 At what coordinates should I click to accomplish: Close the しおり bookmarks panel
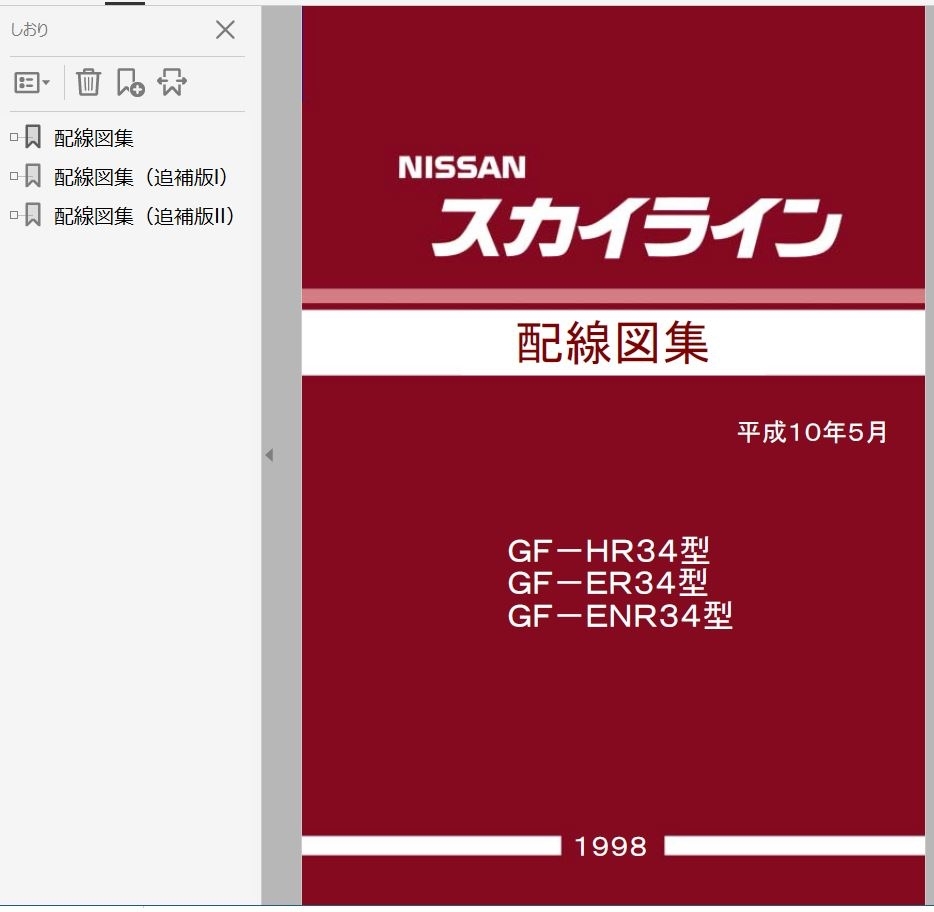[225, 29]
